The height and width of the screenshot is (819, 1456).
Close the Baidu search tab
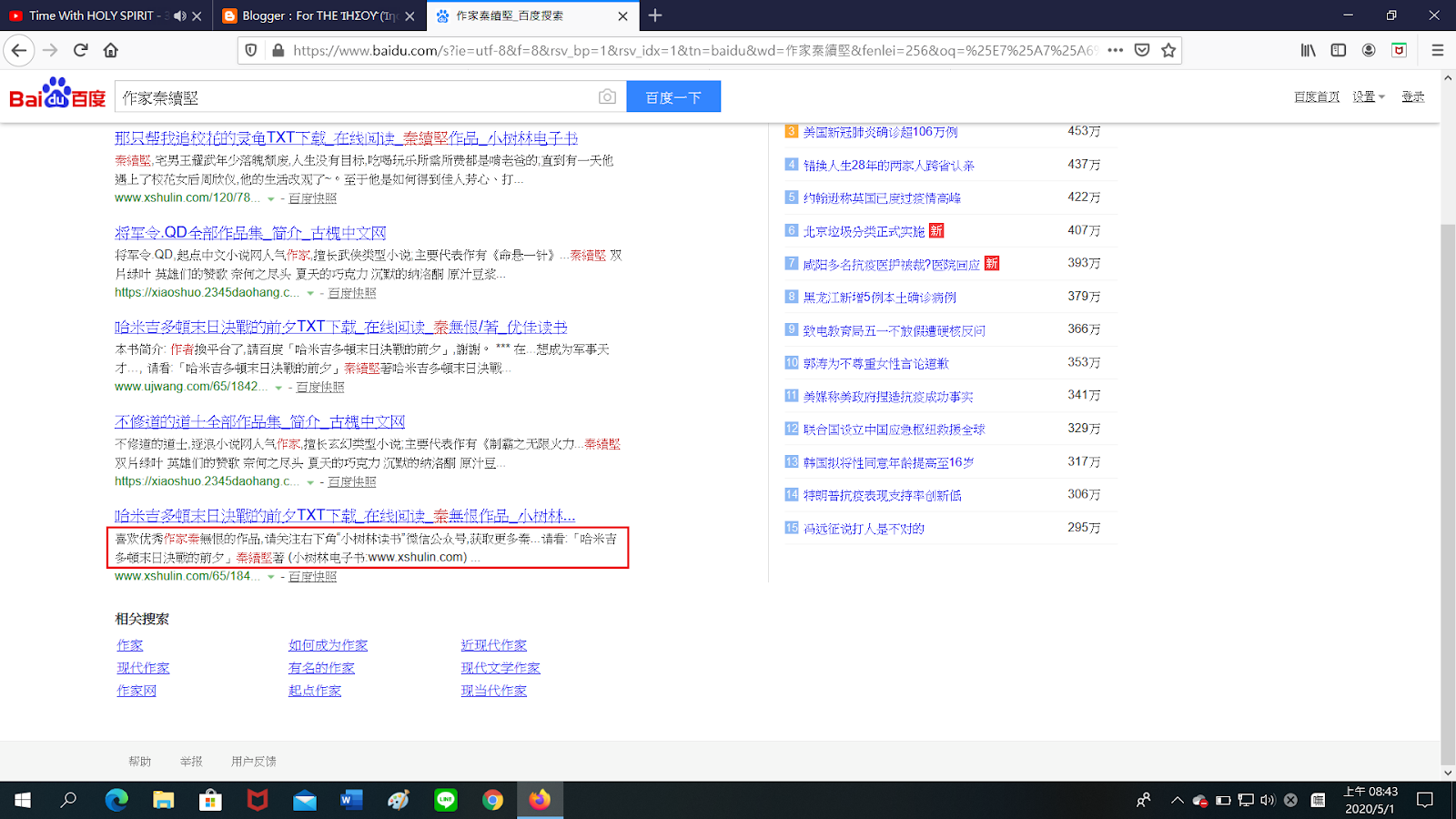[622, 15]
